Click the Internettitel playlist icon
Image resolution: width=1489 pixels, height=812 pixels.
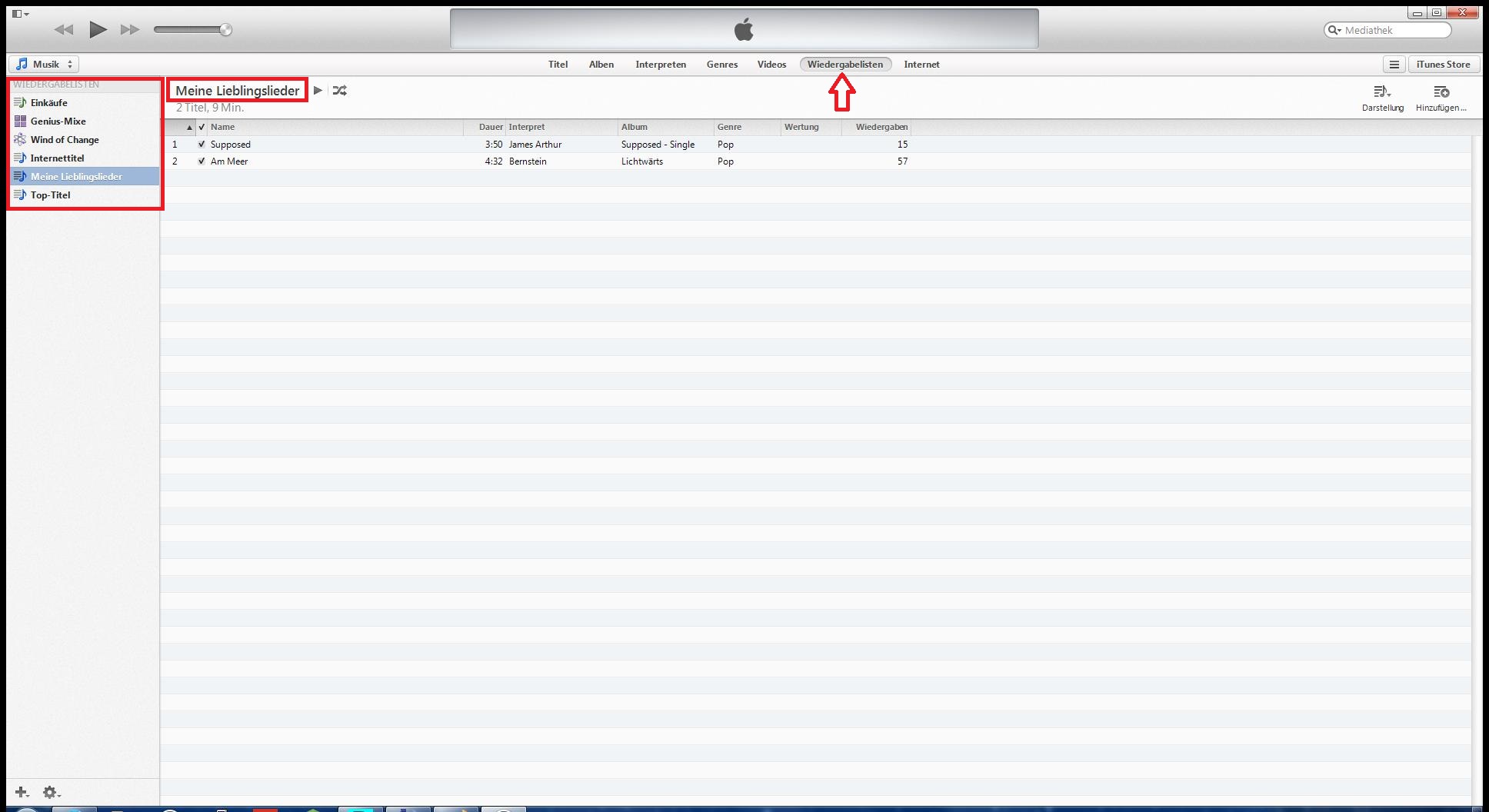pyautogui.click(x=20, y=158)
